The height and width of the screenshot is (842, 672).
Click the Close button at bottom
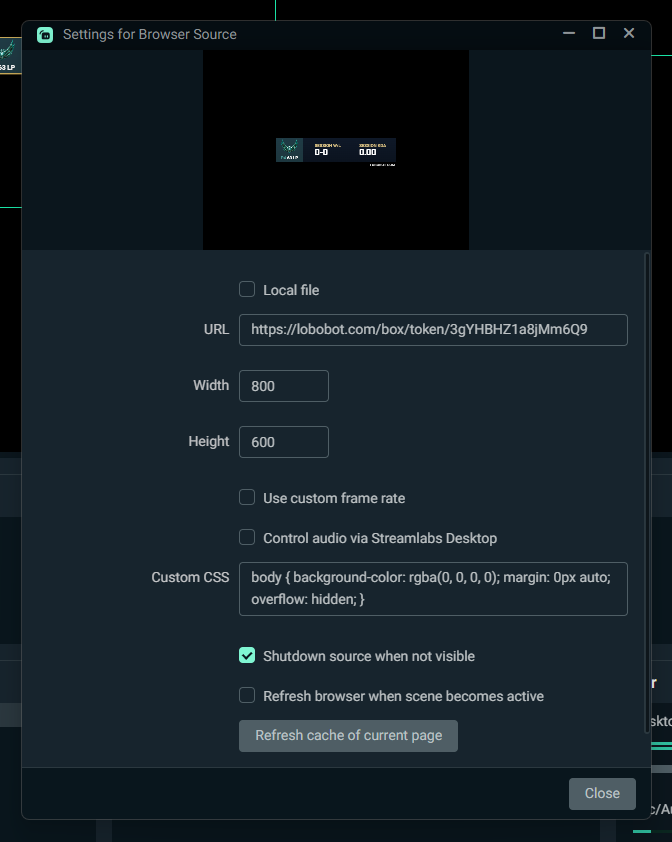click(602, 793)
